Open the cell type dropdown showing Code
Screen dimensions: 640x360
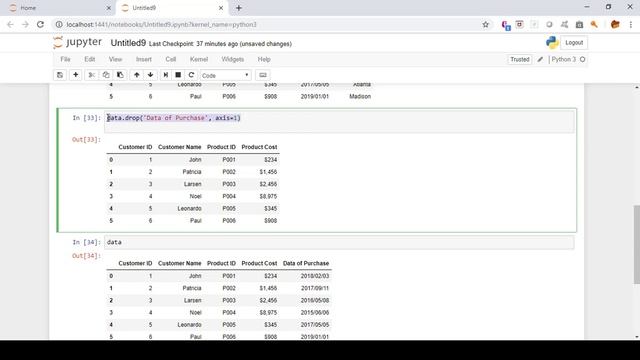pyautogui.click(x=225, y=76)
